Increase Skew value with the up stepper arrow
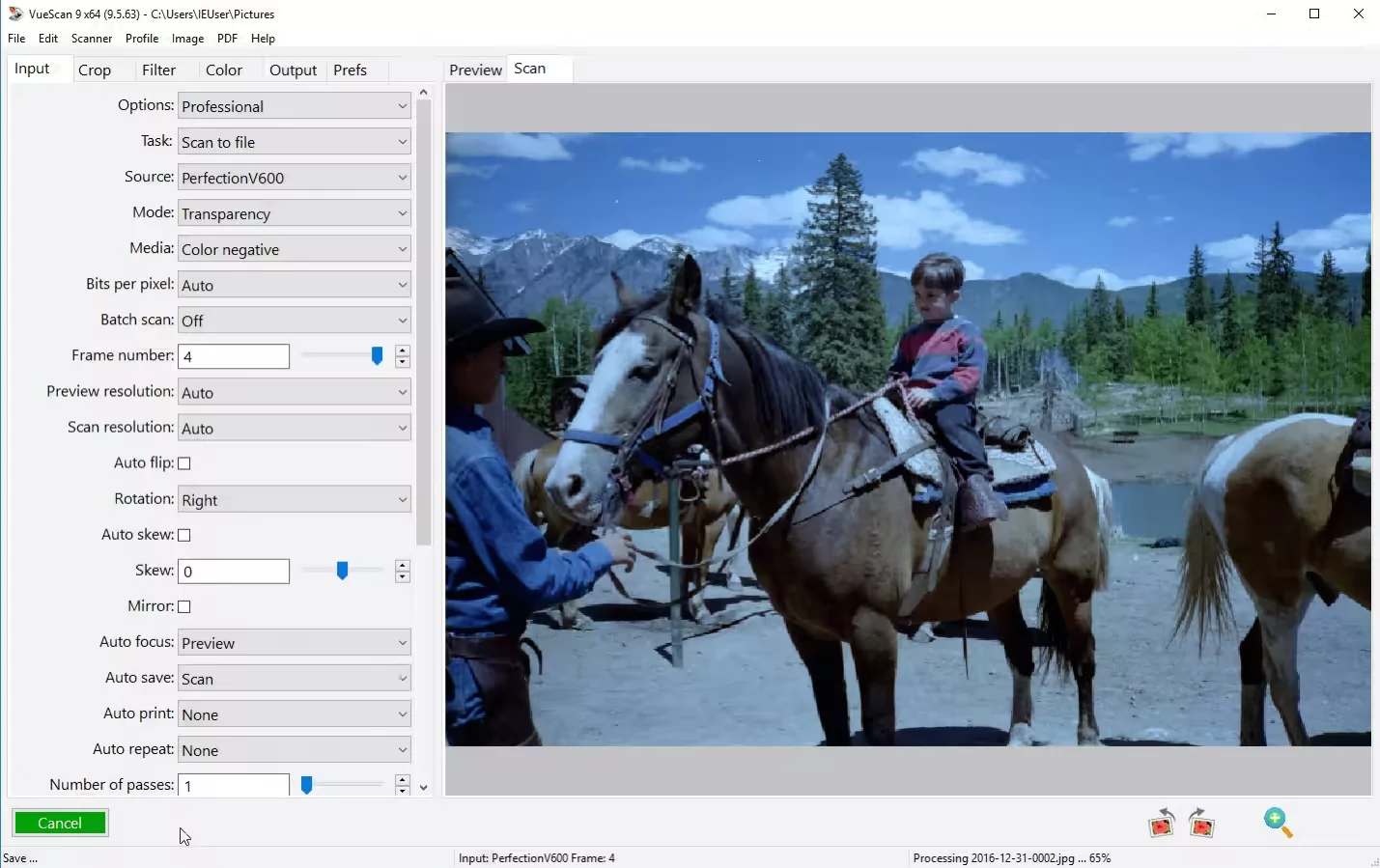Screen dimensions: 1380x868 click(x=403, y=565)
